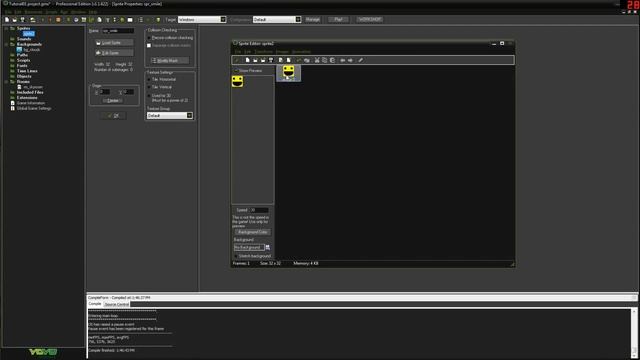The width and height of the screenshot is (640, 360).
Task: Collapse the Sprites folder in resource tree
Action: tap(6, 29)
